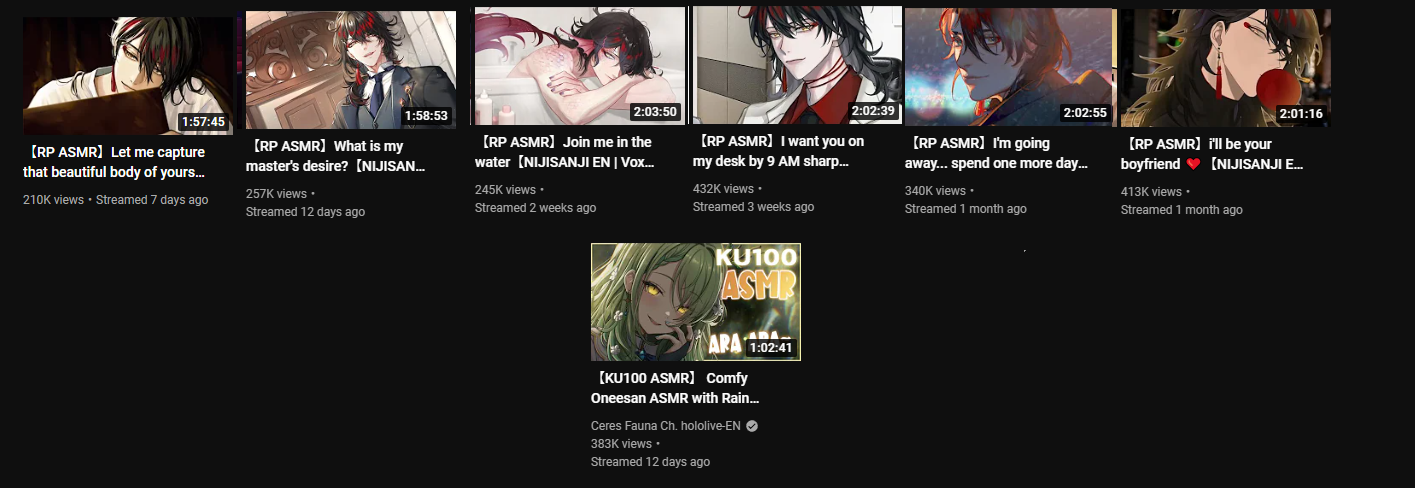1415x488 pixels.
Task: Open the 'Join me in the water' bathtub thumbnail
Action: [580, 66]
